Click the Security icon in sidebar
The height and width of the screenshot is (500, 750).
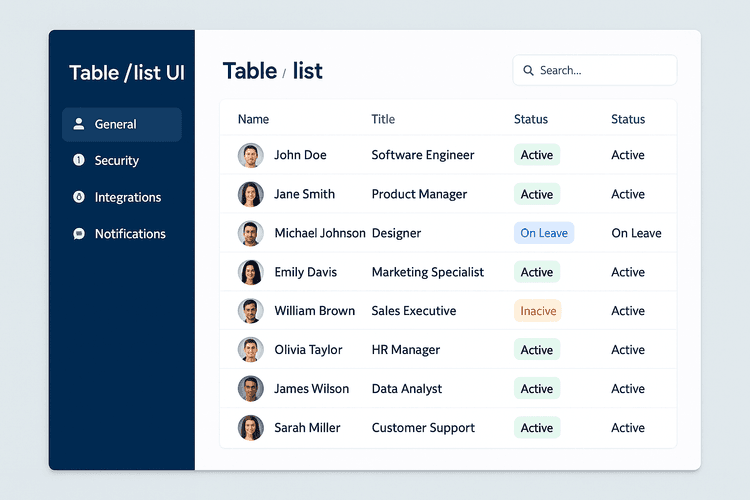79,161
